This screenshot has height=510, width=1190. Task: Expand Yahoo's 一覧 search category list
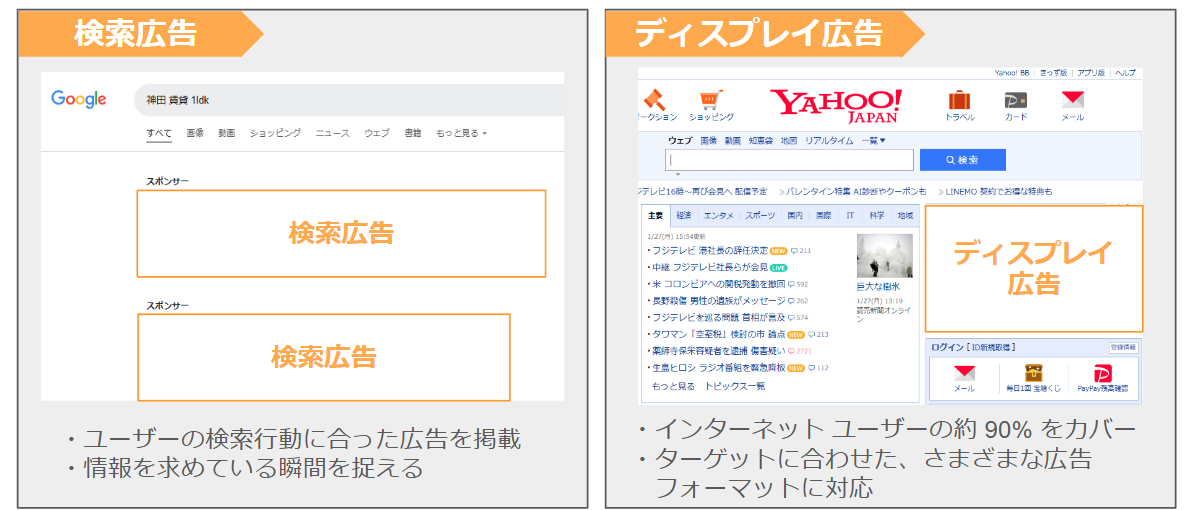pyautogui.click(x=873, y=140)
